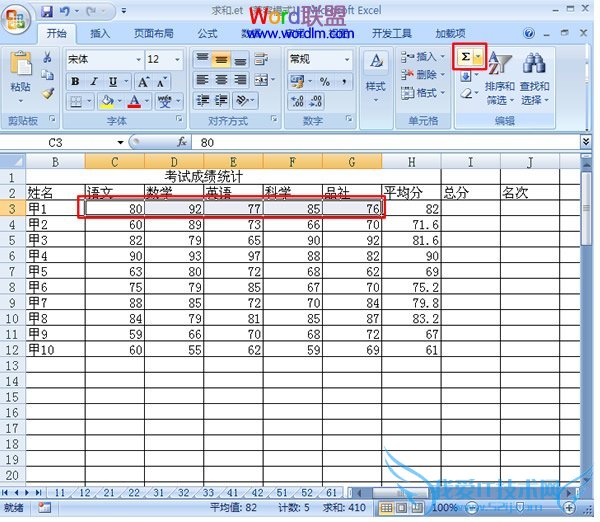The image size is (600, 522).
Task: Decrease font size with small A
Action: [162, 82]
